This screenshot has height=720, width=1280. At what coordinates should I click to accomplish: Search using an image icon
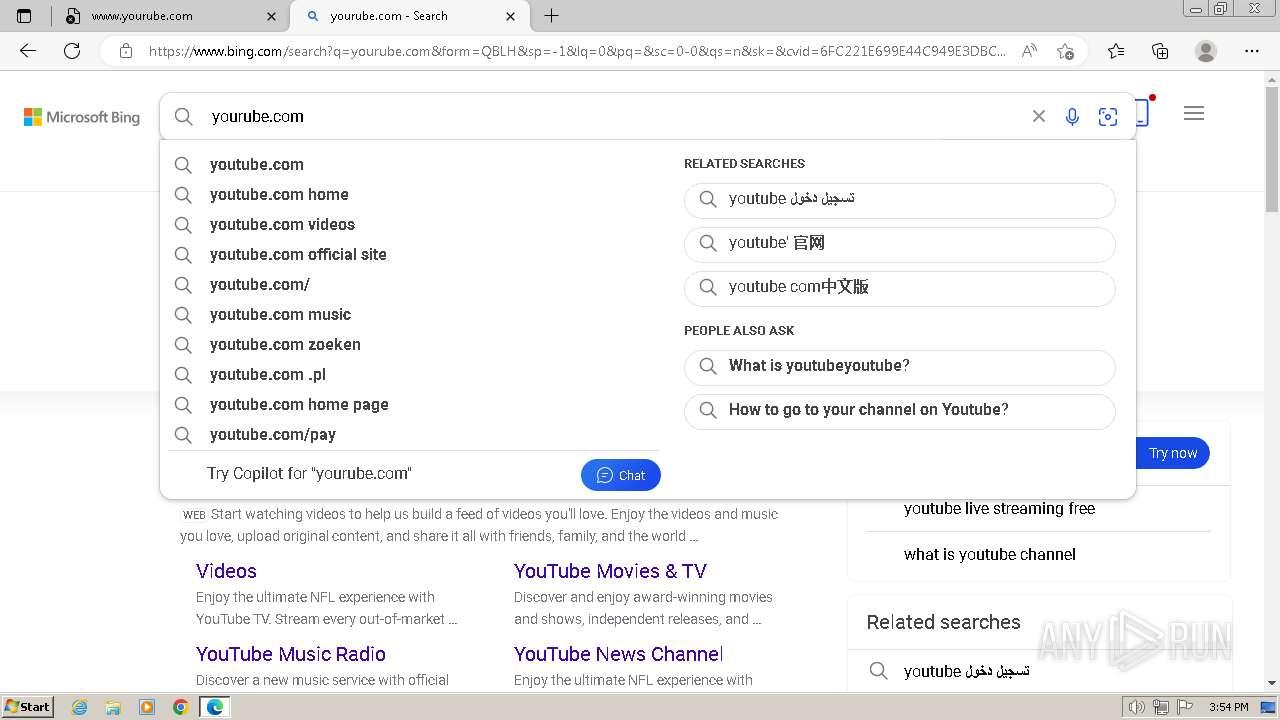(x=1108, y=117)
